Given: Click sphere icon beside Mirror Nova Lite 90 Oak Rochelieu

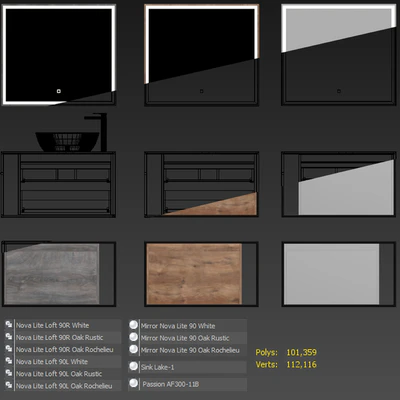Looking at the screenshot, I should [134, 349].
